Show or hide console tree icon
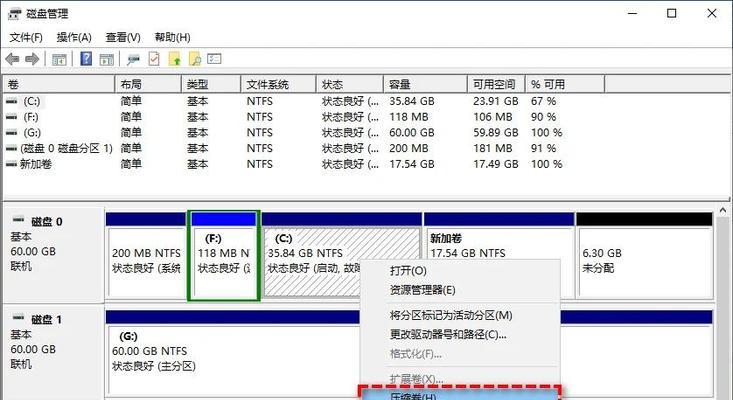The height and width of the screenshot is (400, 733). 59,59
